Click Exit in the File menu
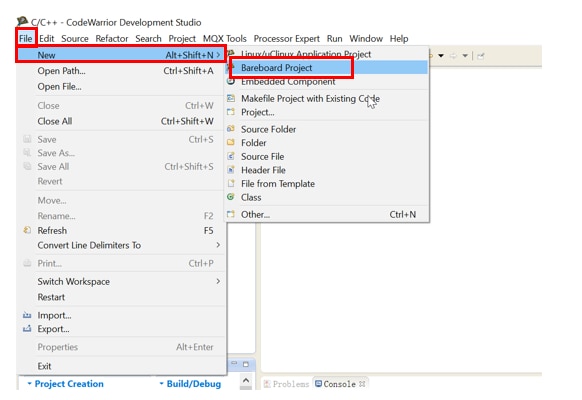Viewport: 582px width, 400px height. click(x=121, y=366)
